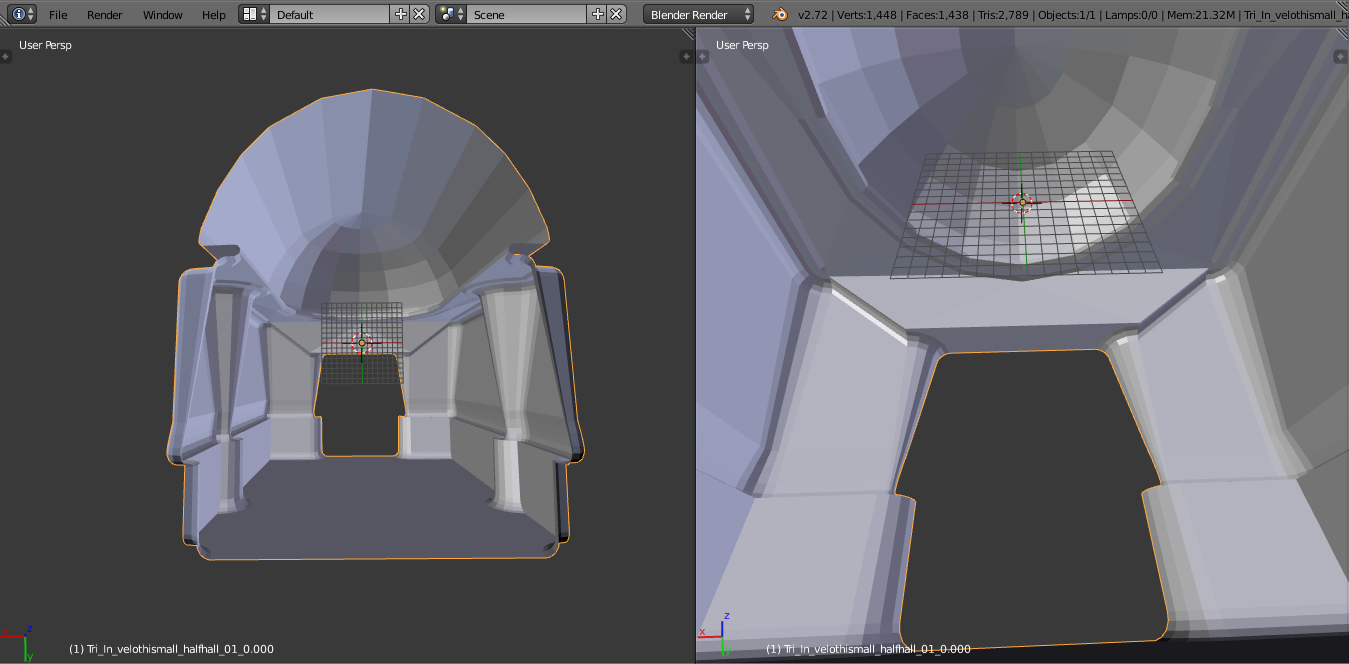
Task: Open the Info editor type selector
Action: point(24,14)
